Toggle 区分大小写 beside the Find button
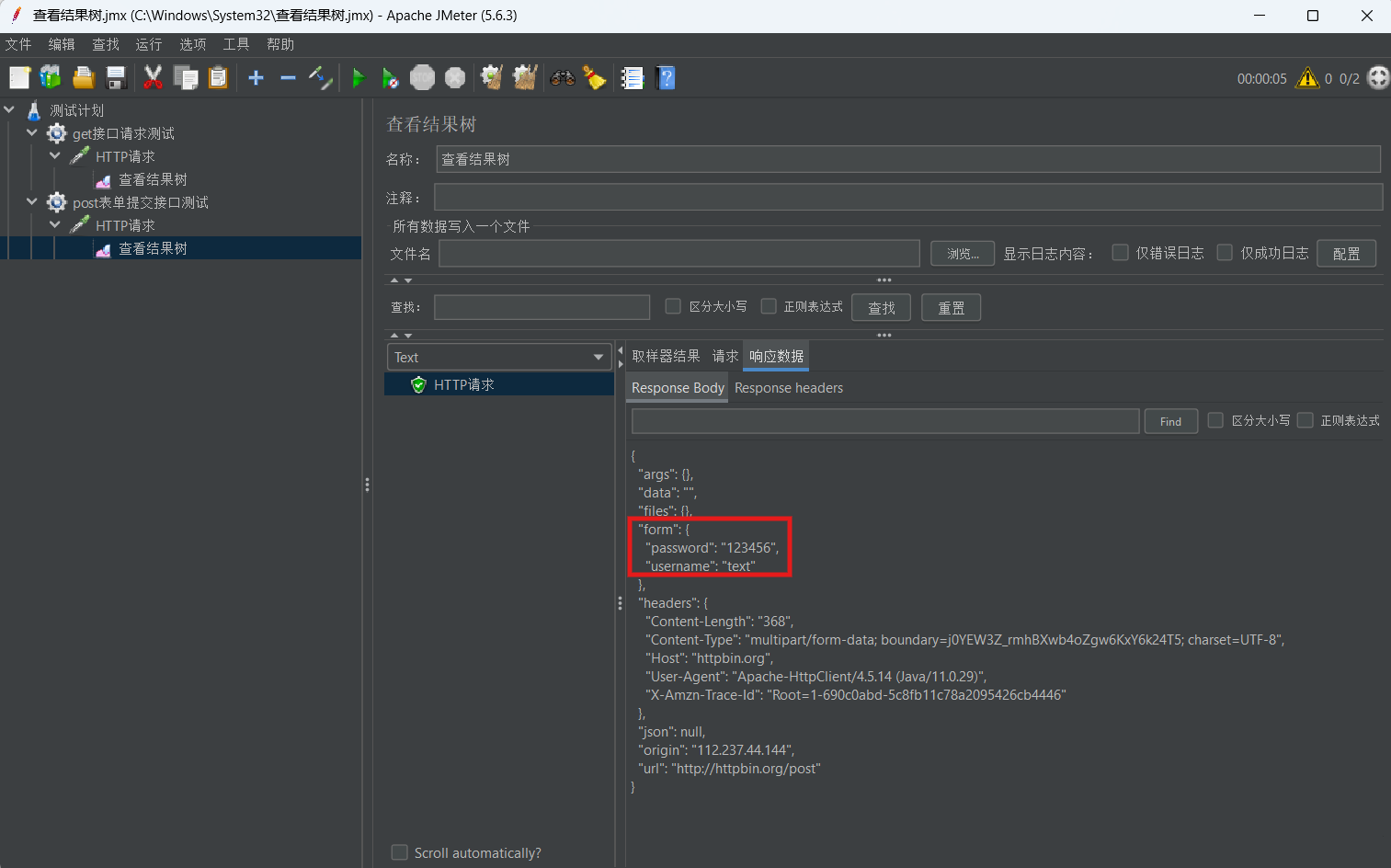 click(1215, 420)
